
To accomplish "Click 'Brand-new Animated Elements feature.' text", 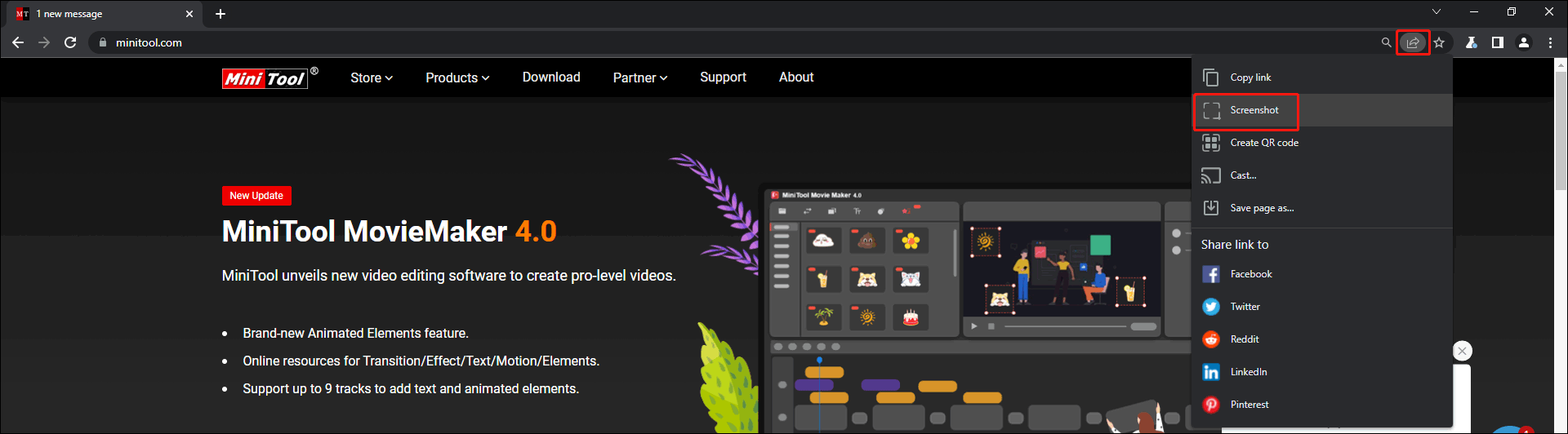I will click(x=355, y=334).
